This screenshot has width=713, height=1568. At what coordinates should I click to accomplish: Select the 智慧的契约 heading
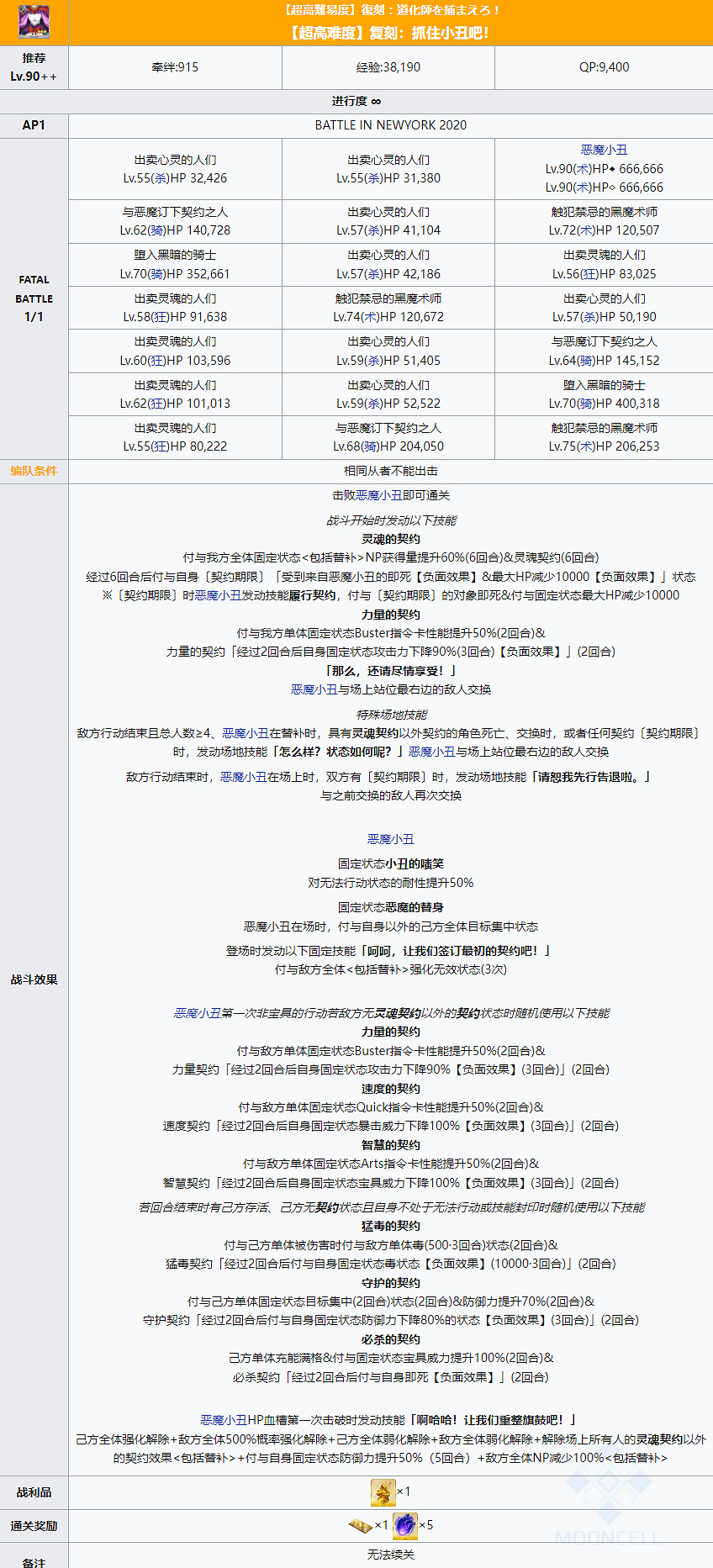[391, 1145]
